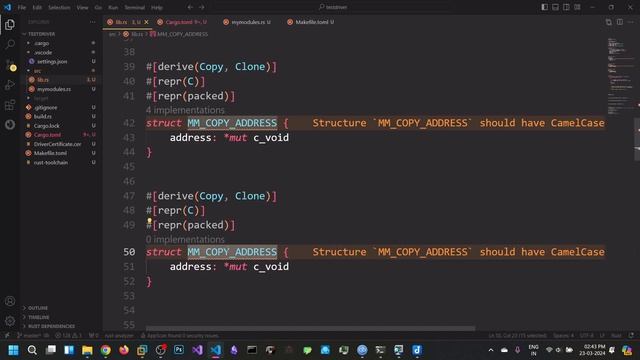
Task: Select lib.rs in the explorer tree
Action: (x=43, y=80)
